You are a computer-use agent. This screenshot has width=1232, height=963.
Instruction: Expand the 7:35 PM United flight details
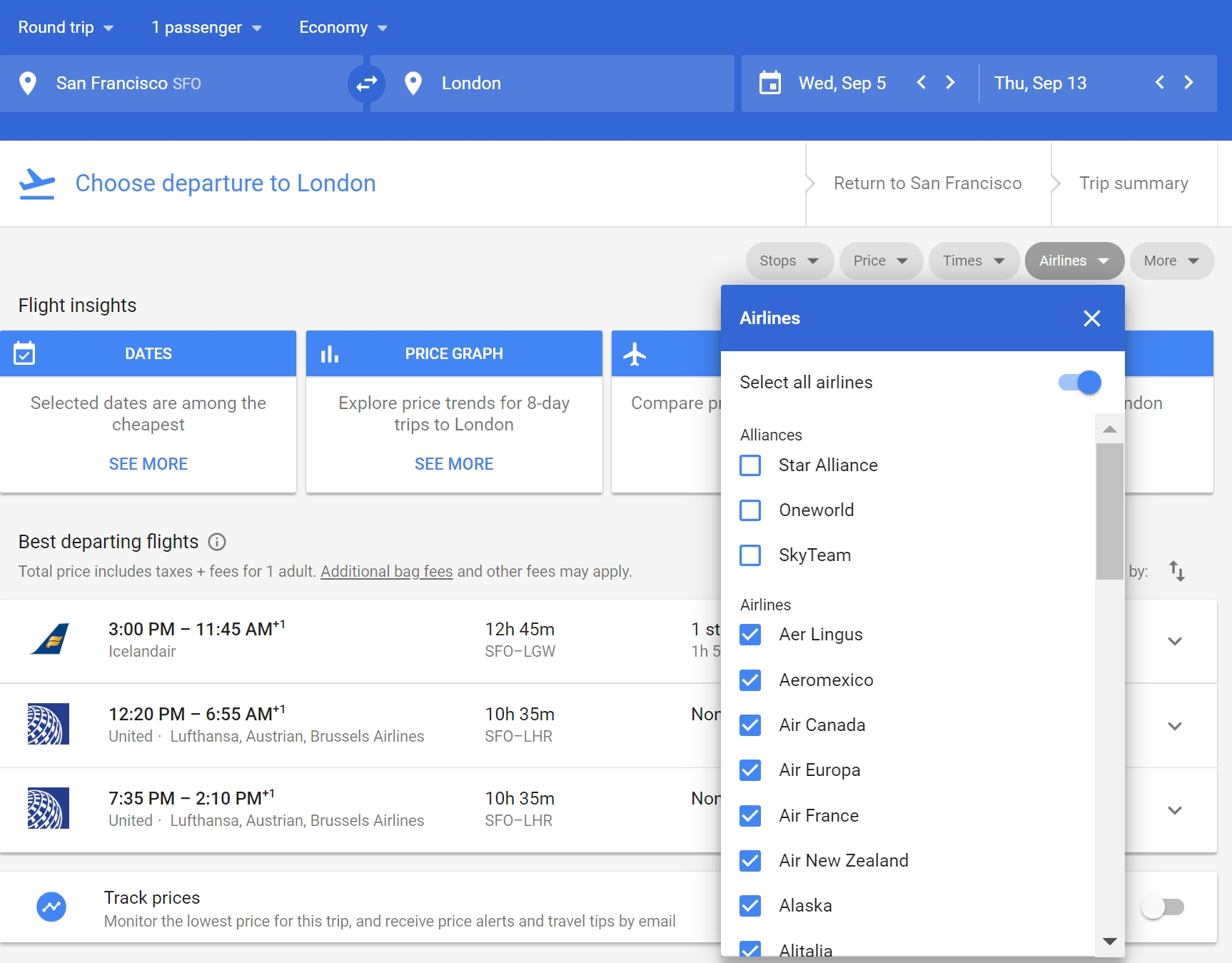coord(1175,810)
